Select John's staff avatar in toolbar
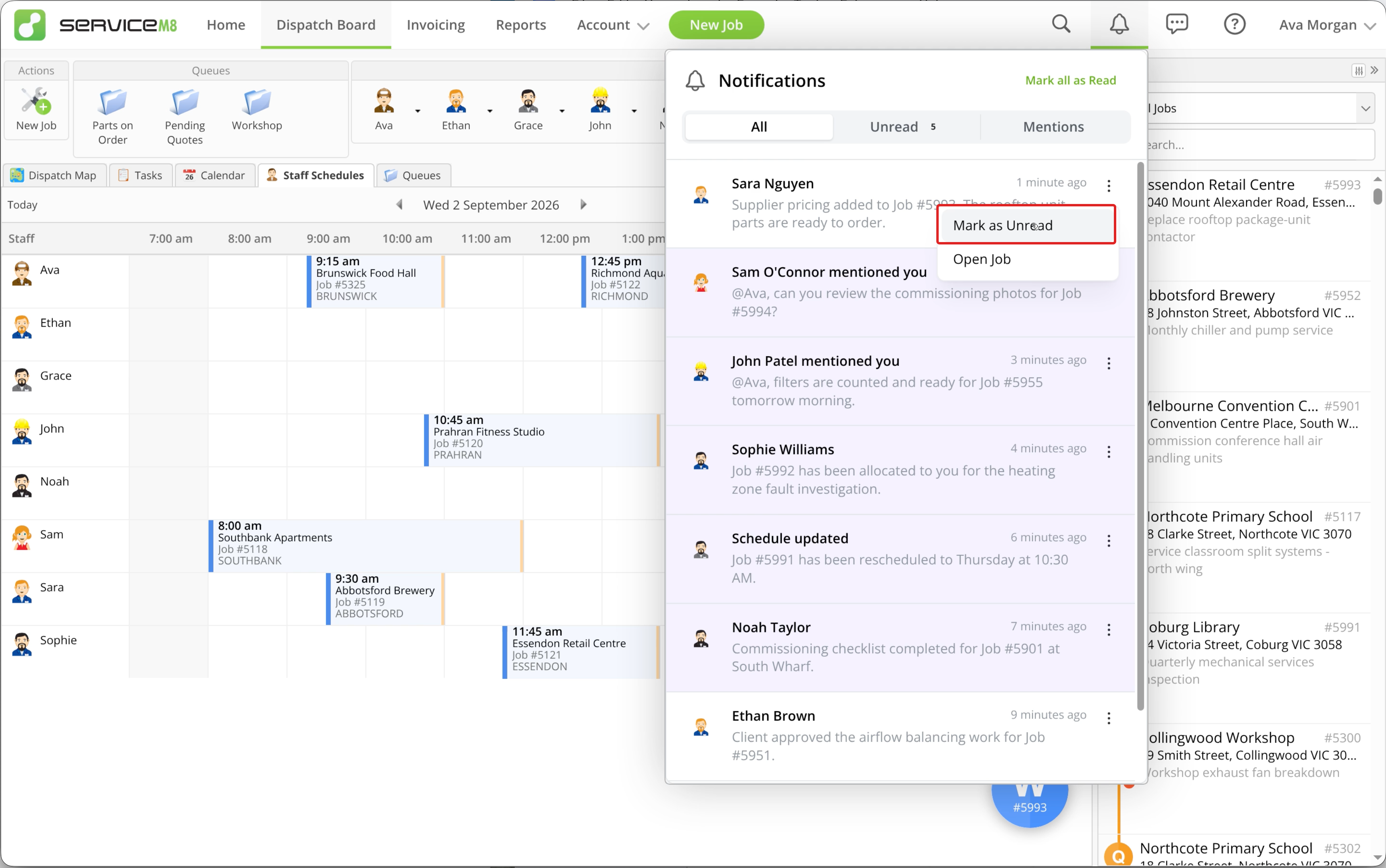The height and width of the screenshot is (868, 1386). (600, 101)
